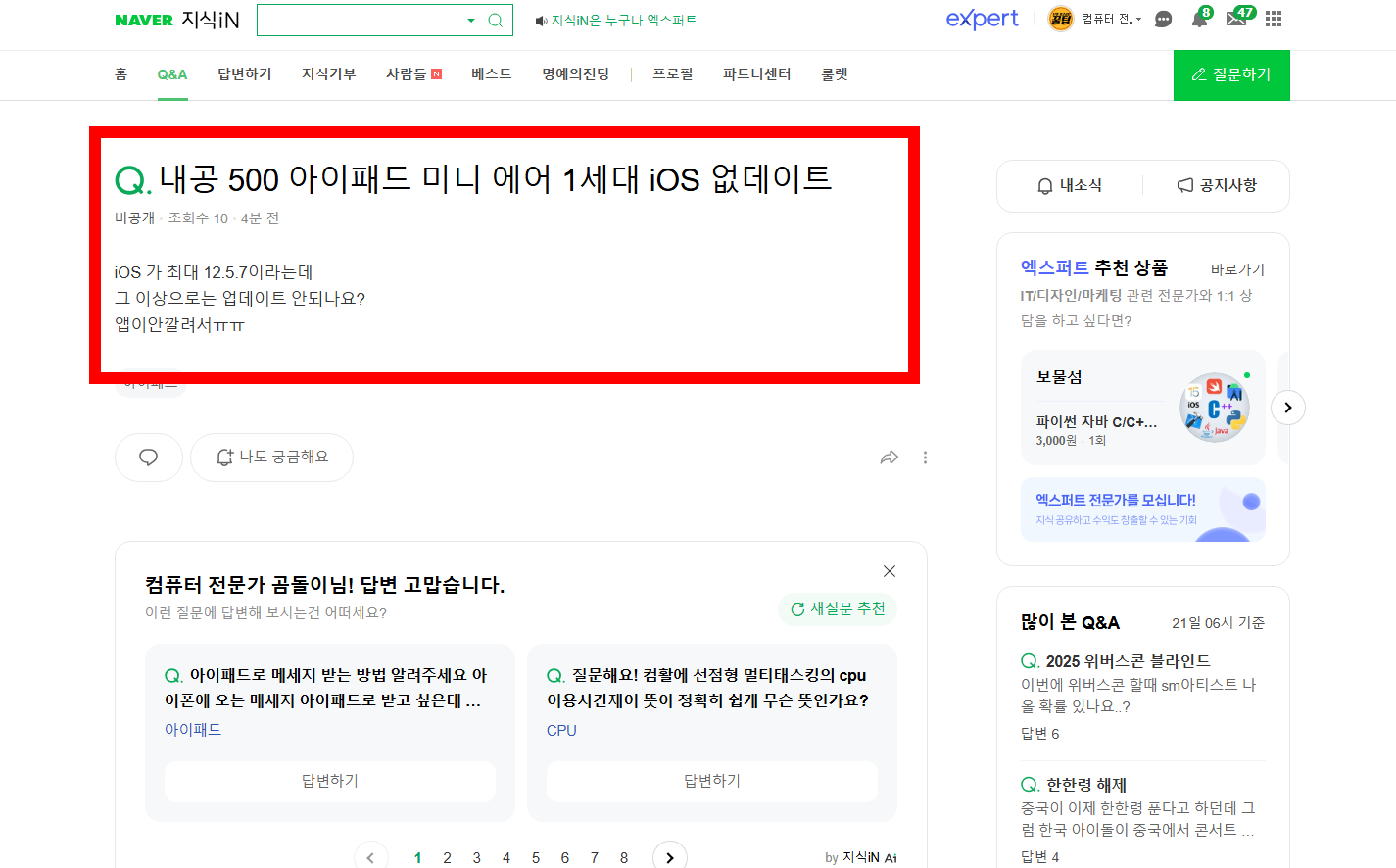
Task: Open the 룰렛 menu item
Action: pos(835,74)
